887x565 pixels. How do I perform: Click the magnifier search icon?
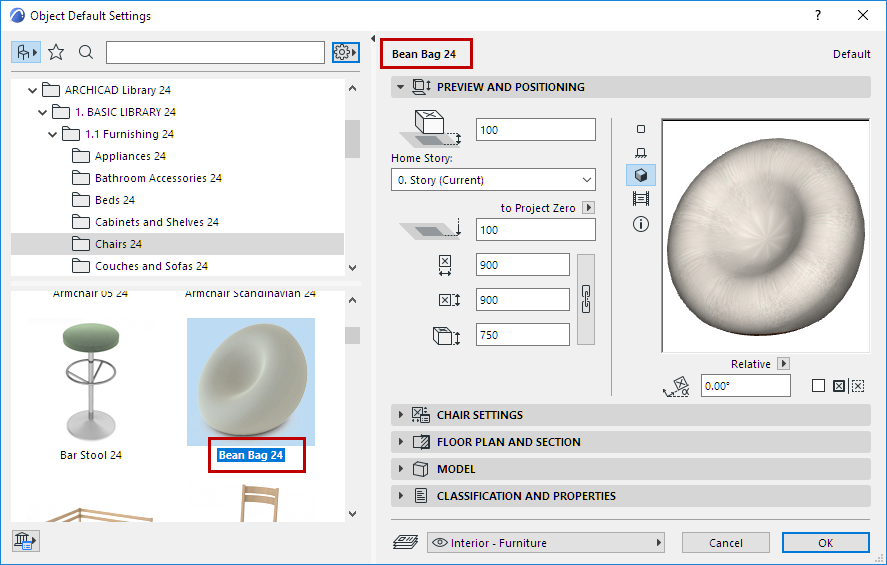tap(86, 53)
